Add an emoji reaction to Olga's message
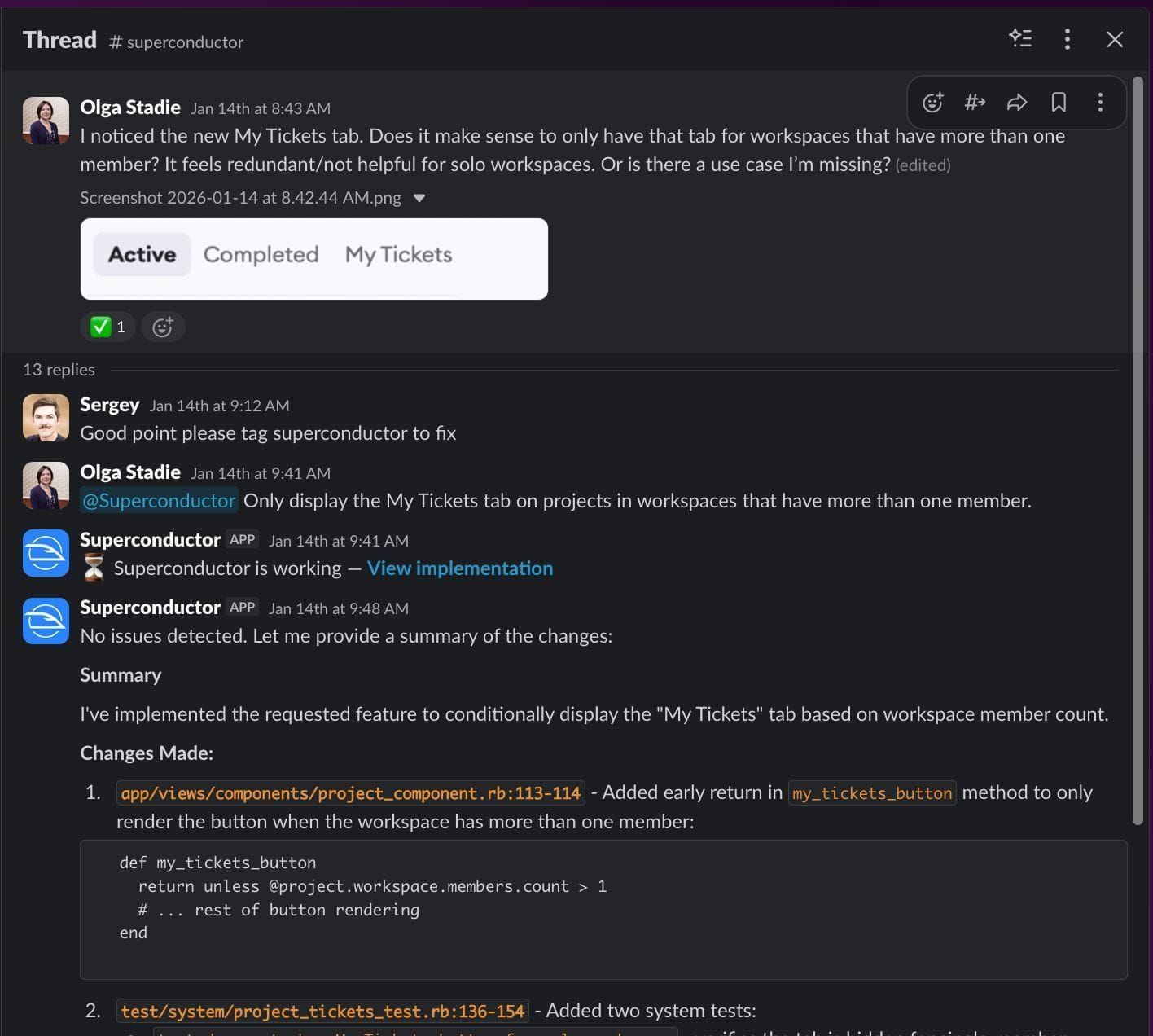This screenshot has height=1036, width=1153. coord(932,103)
